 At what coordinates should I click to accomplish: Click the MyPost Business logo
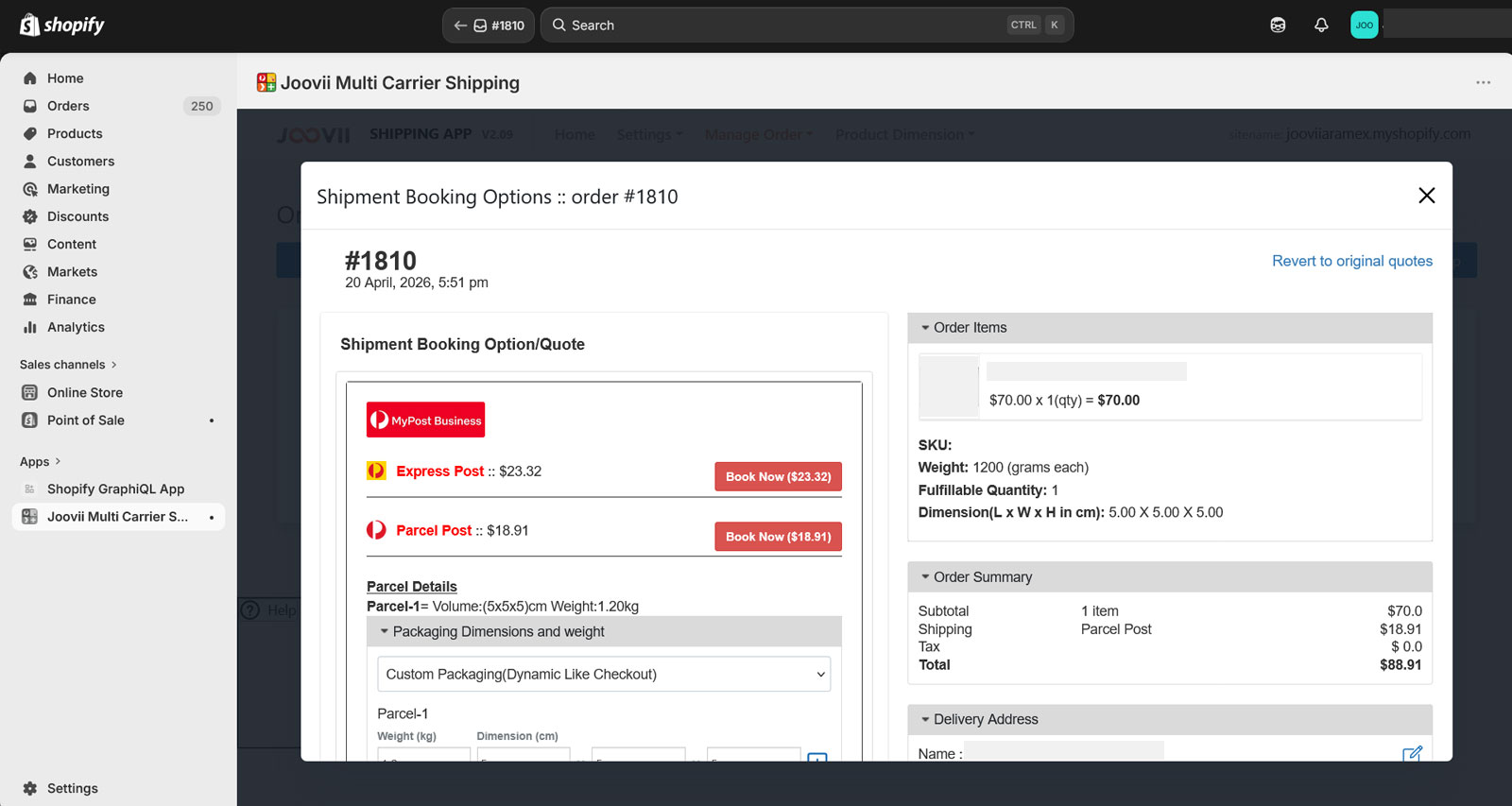(x=425, y=420)
